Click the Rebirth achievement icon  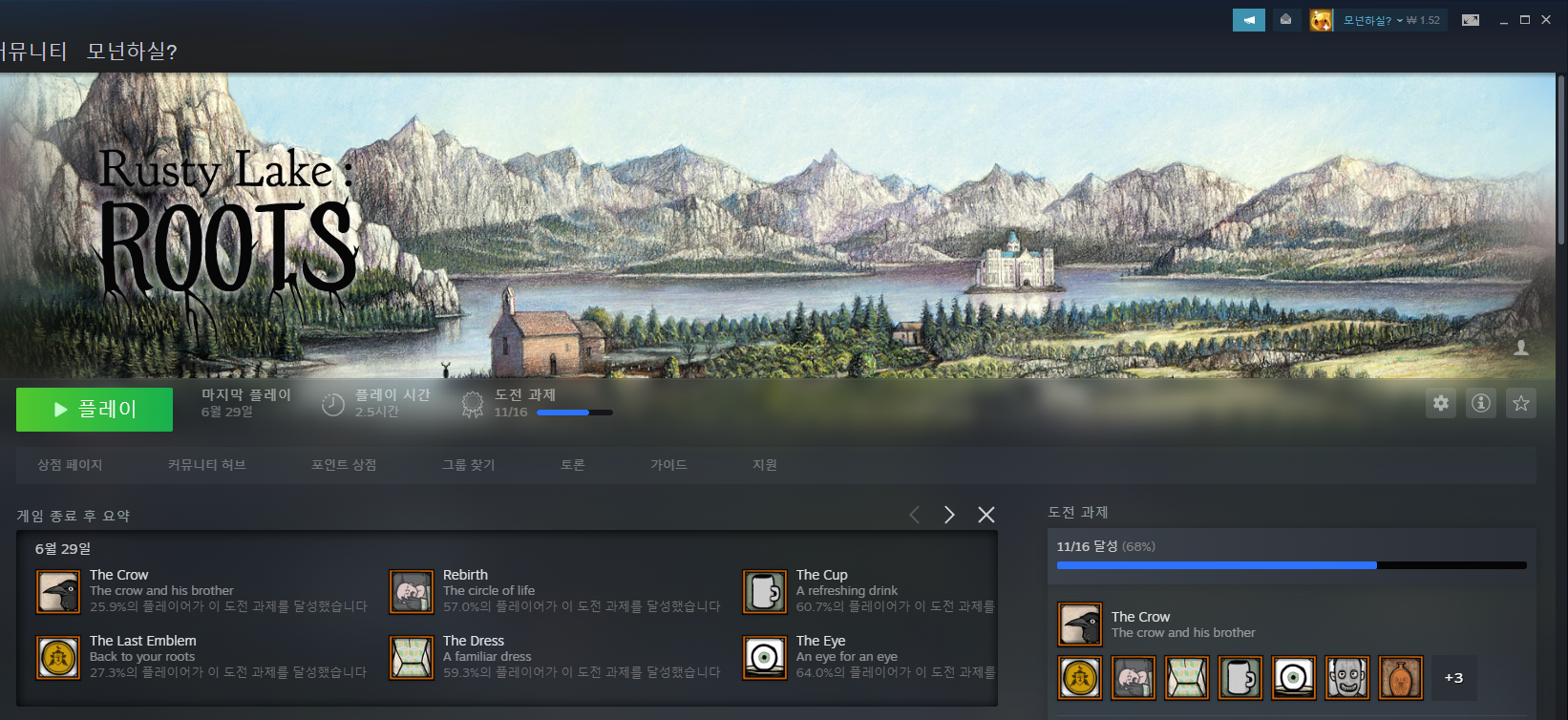click(412, 592)
